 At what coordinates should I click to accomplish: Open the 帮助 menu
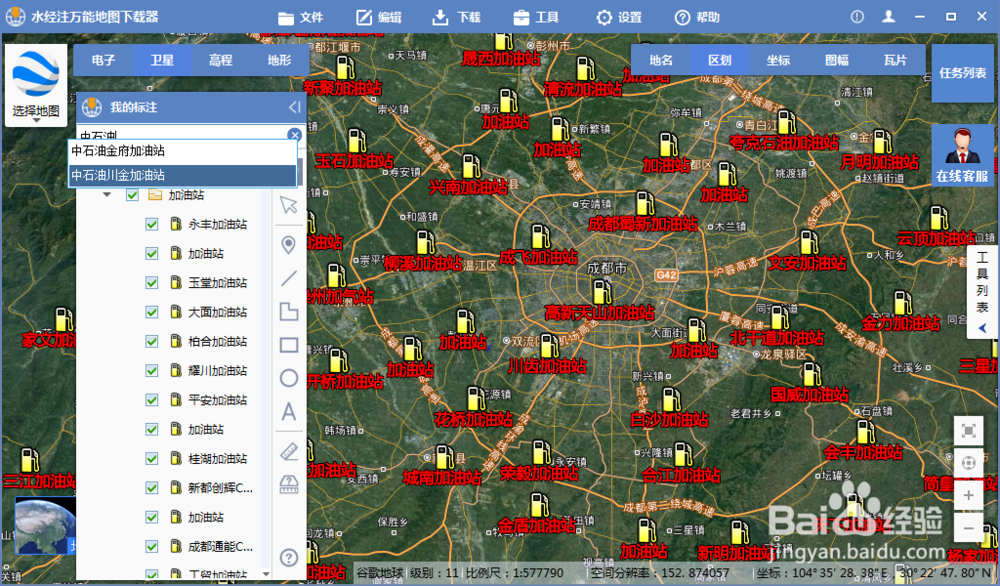point(698,17)
